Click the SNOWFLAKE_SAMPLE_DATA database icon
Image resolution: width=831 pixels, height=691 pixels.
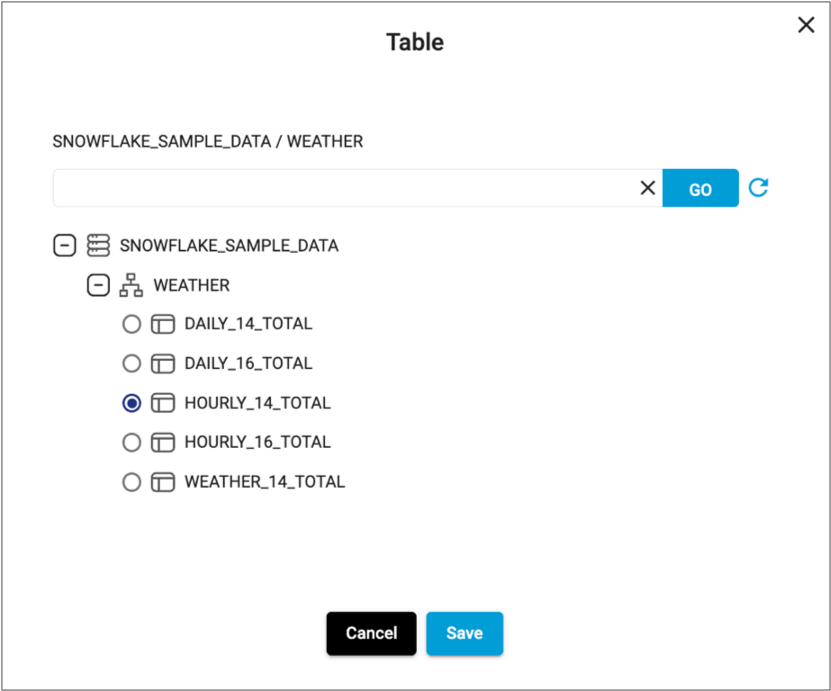click(x=98, y=245)
